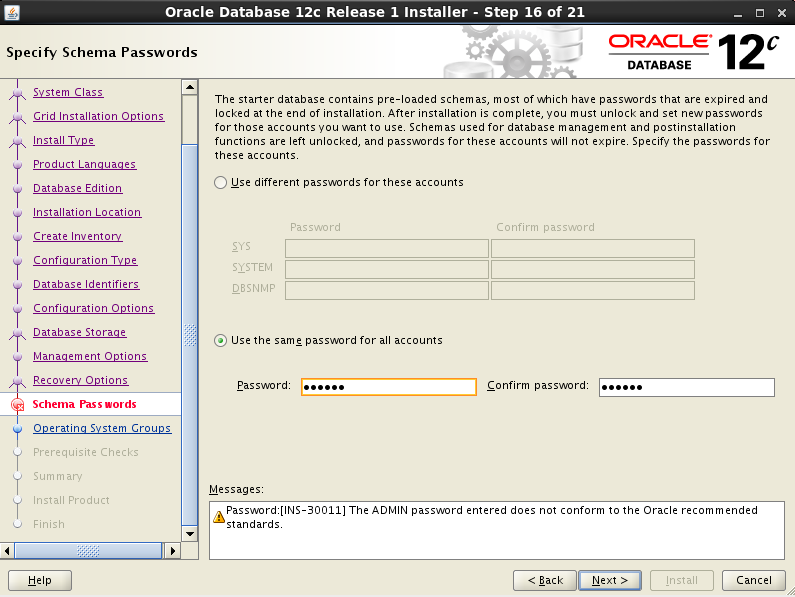Click the sidebar scroll up arrow

190,87
